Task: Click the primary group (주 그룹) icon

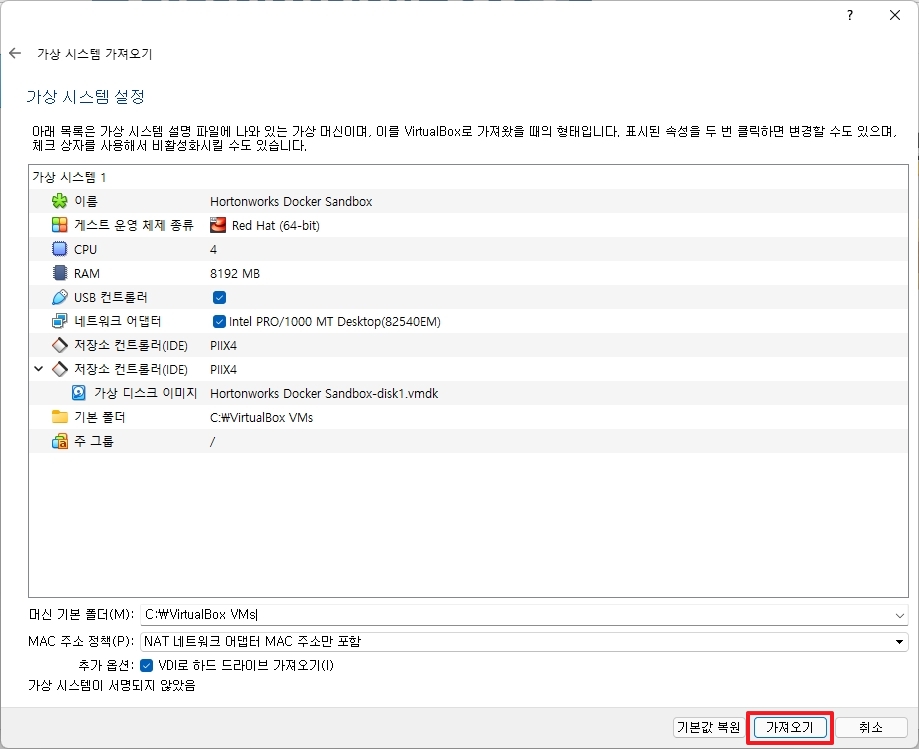Action: (59, 441)
